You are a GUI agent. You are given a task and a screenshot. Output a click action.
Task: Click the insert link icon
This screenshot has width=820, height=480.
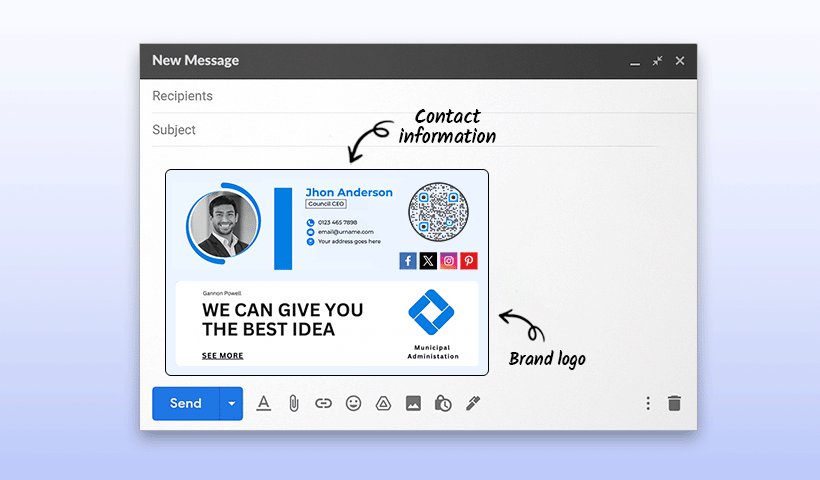[x=323, y=403]
